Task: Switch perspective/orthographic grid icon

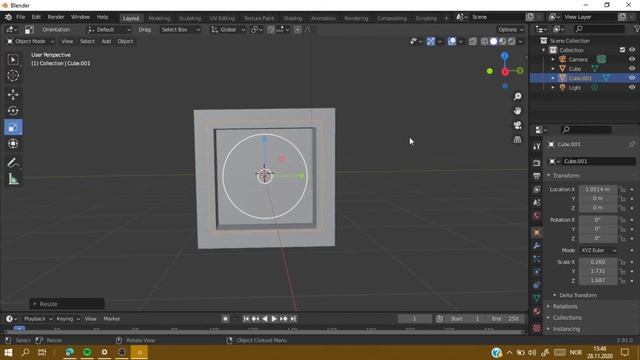Action: pos(518,140)
